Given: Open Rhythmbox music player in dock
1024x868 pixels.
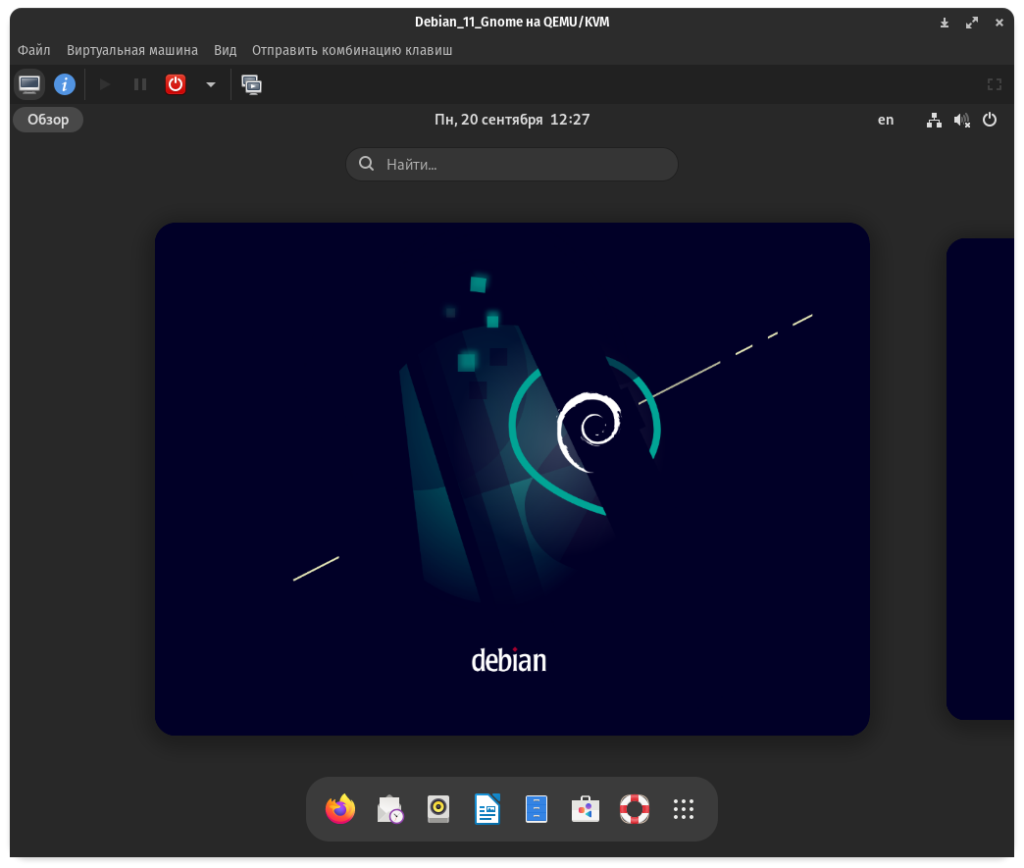Looking at the screenshot, I should pos(438,809).
